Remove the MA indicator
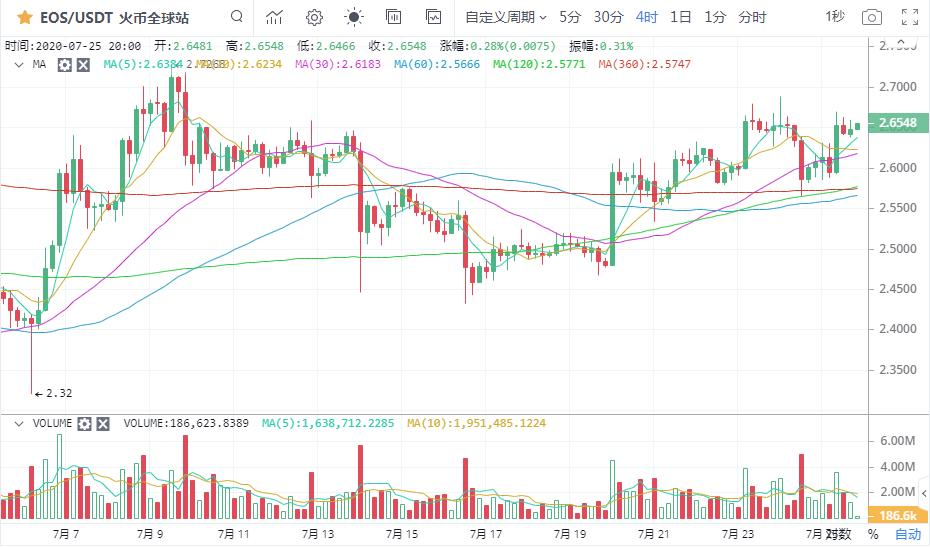This screenshot has height=547, width=930. click(83, 64)
